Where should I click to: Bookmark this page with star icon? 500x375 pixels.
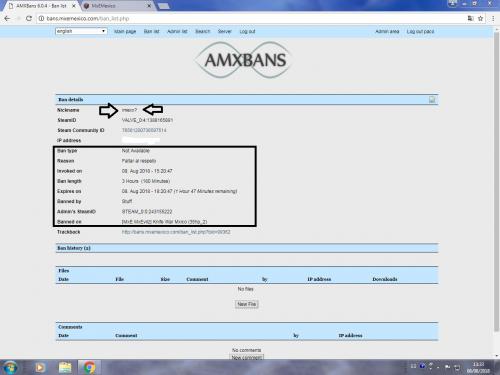(x=480, y=19)
